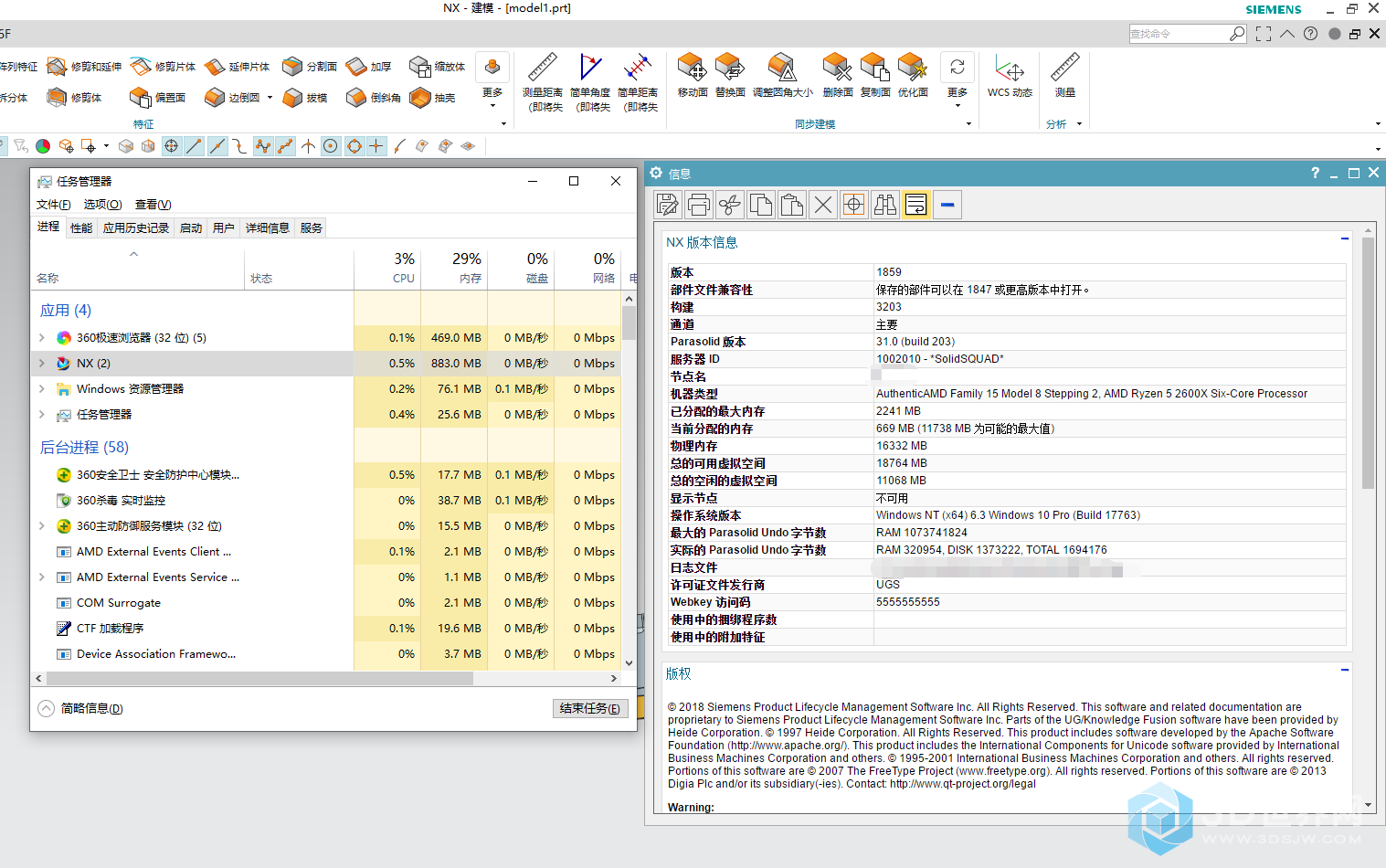Image resolution: width=1386 pixels, height=868 pixels.
Task: Select the 边倒圆 edge blend tool
Action: point(233,97)
